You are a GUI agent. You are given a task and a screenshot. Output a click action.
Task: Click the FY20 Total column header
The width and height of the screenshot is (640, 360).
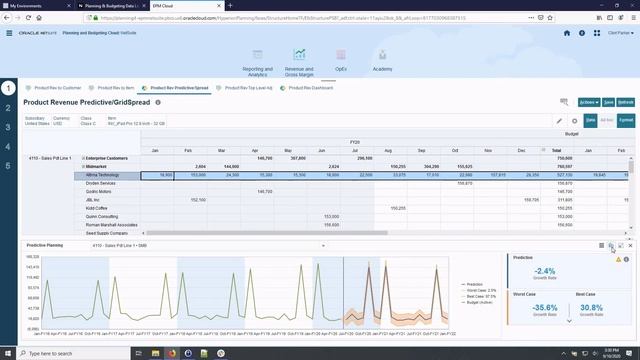(556, 151)
